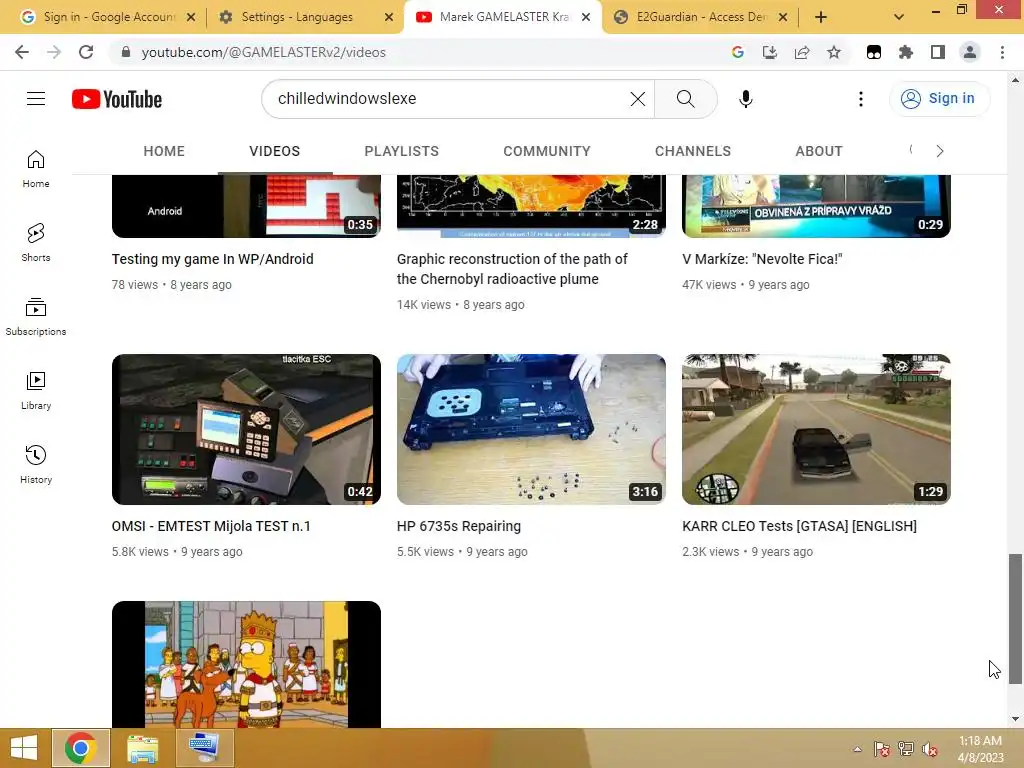
Task: Click the Google icon in address bar
Action: tap(738, 52)
